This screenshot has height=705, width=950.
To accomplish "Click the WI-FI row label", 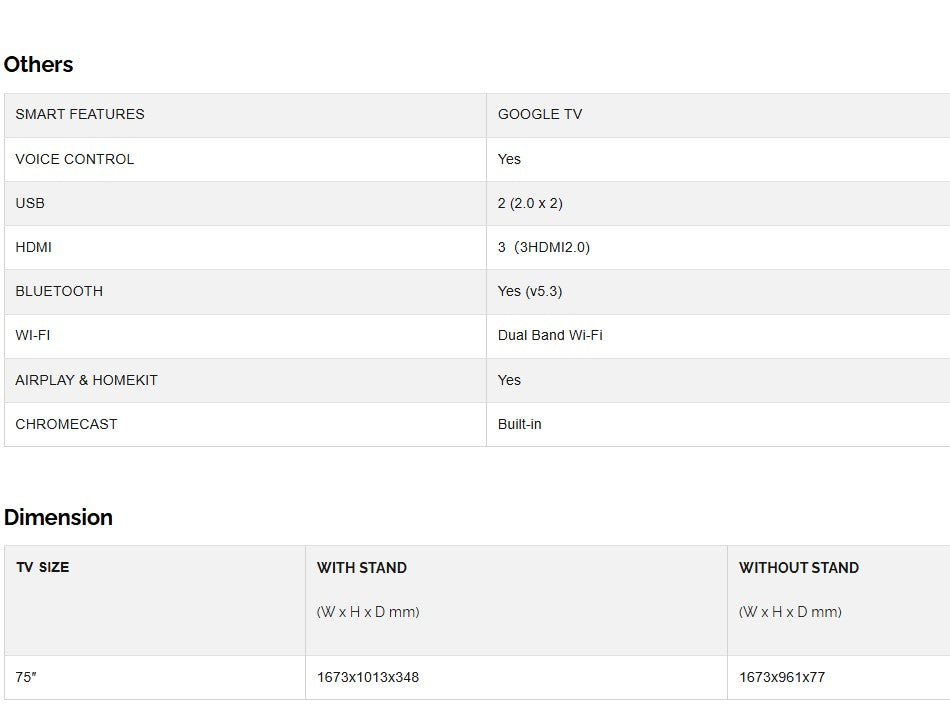I will [x=33, y=335].
